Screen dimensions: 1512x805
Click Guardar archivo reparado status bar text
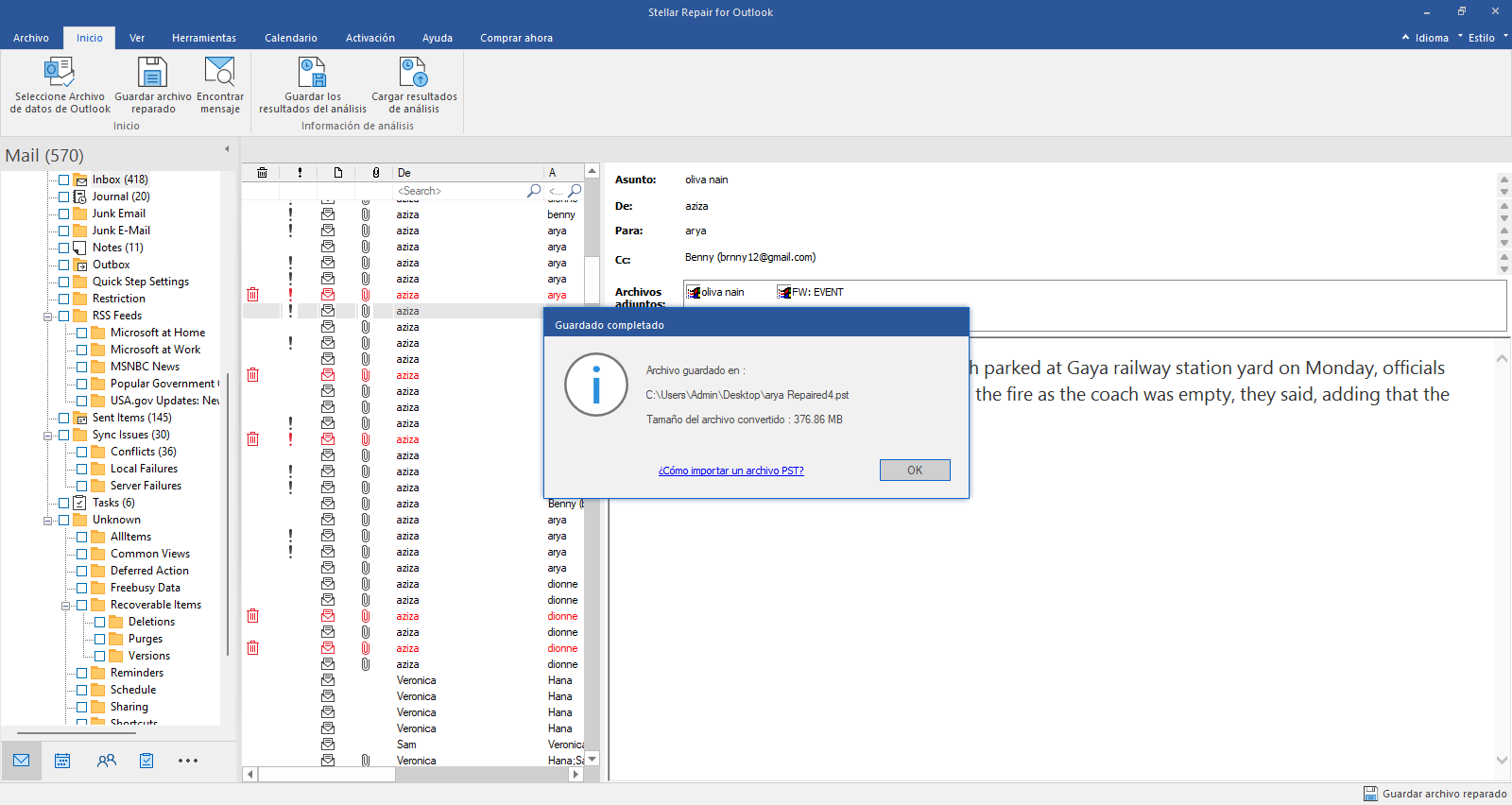coord(1444,794)
